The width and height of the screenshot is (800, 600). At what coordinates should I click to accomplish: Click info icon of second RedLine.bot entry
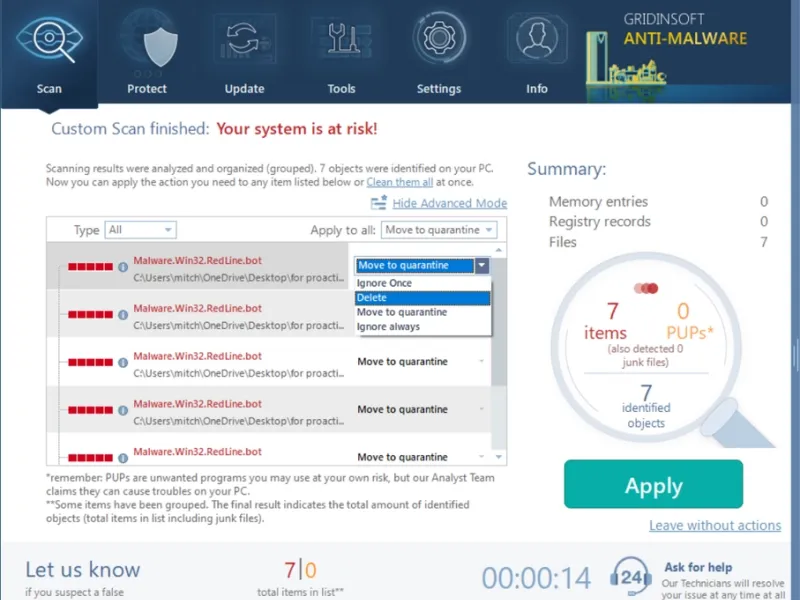123,315
